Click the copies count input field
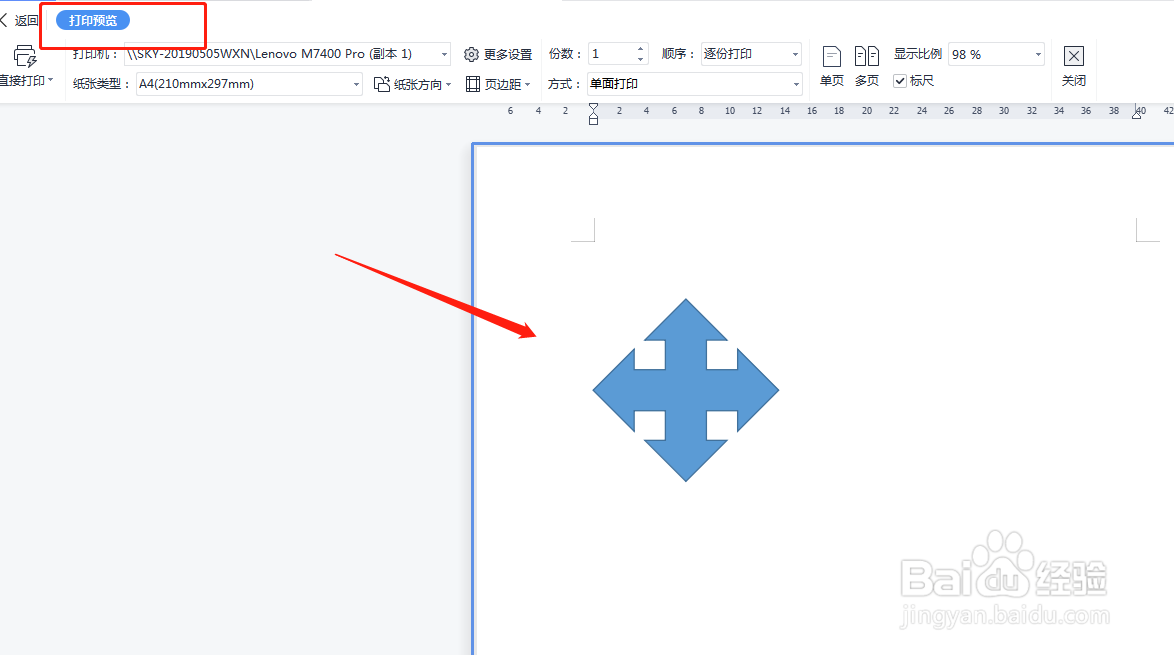The height and width of the screenshot is (655, 1174). click(x=612, y=54)
